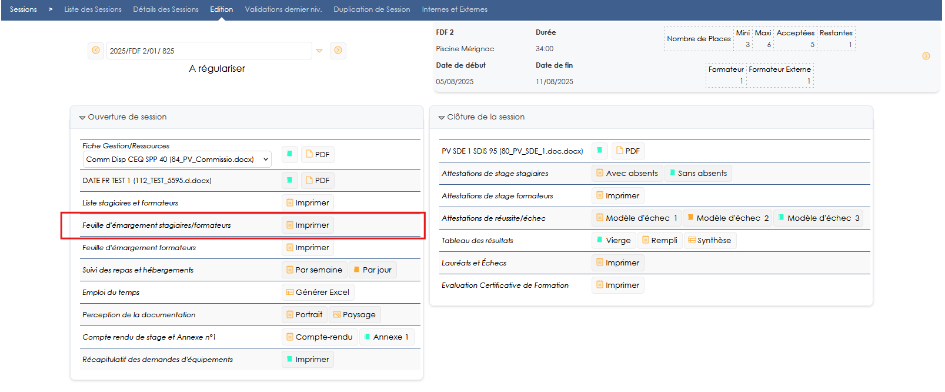
Task: Click Par jour for meals tracking
Action: pos(372,270)
